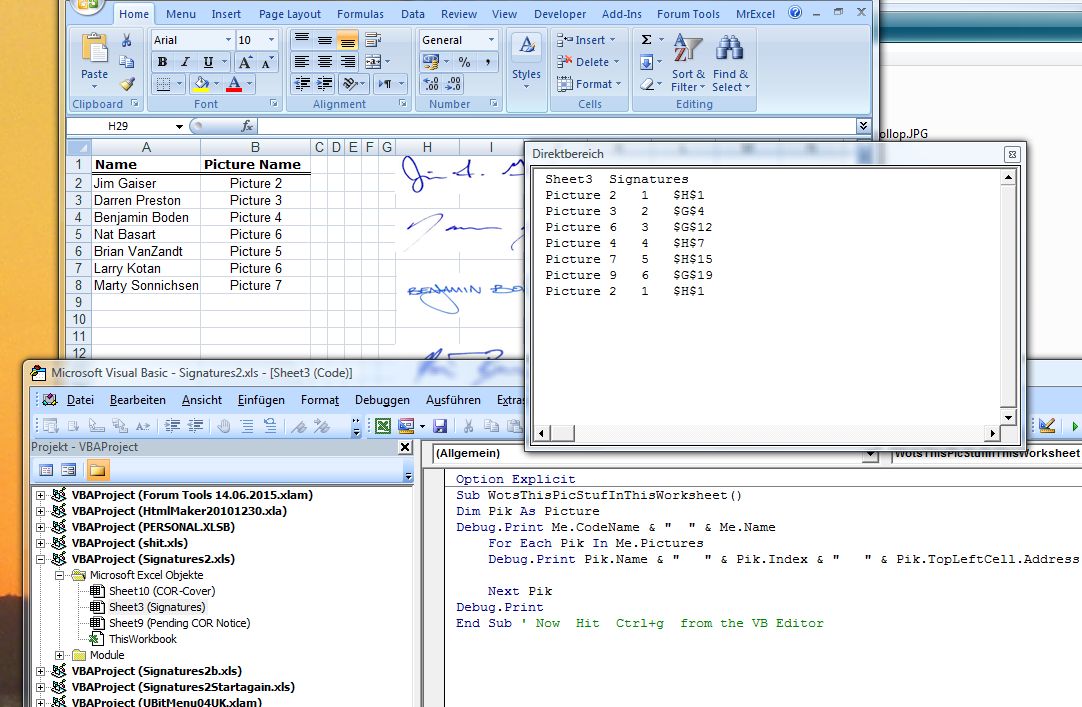
Task: Expand the formula bar with chevron
Action: (x=863, y=126)
